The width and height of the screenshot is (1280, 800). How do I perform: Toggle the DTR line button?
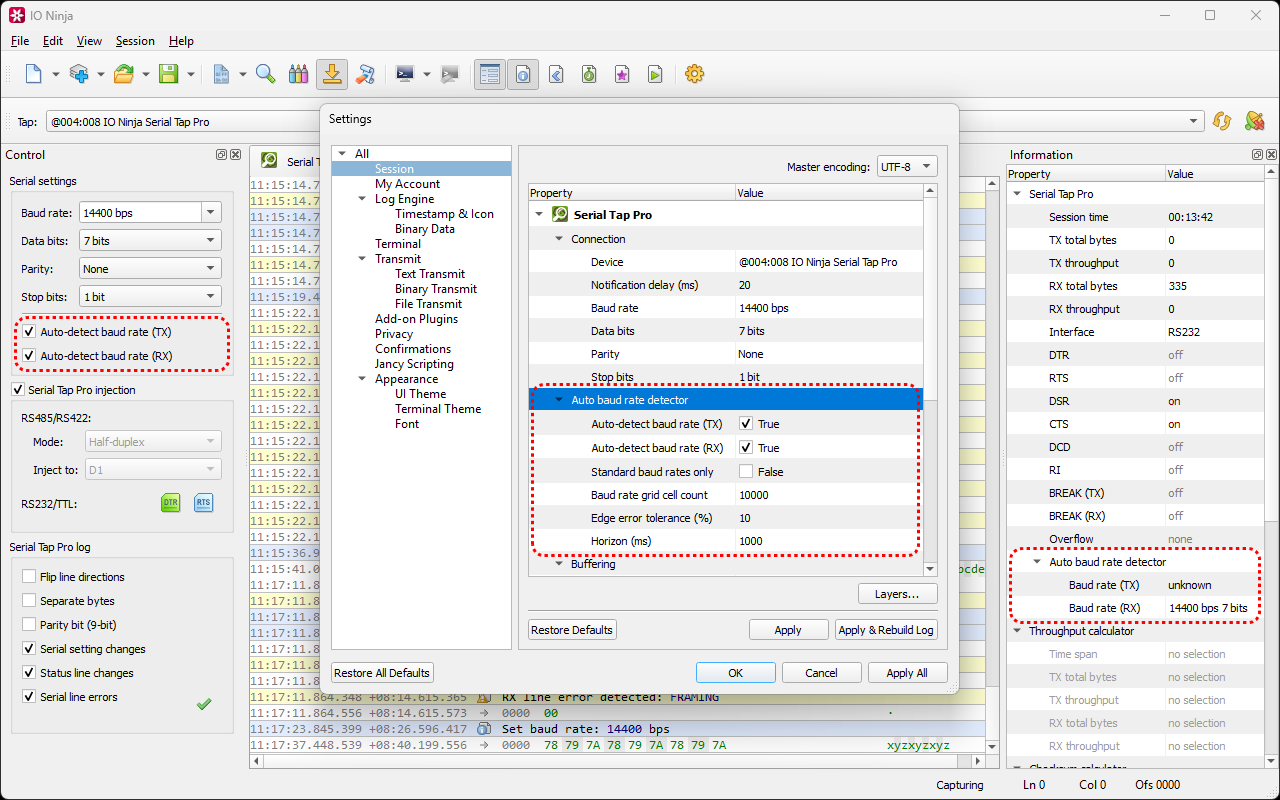coord(170,503)
